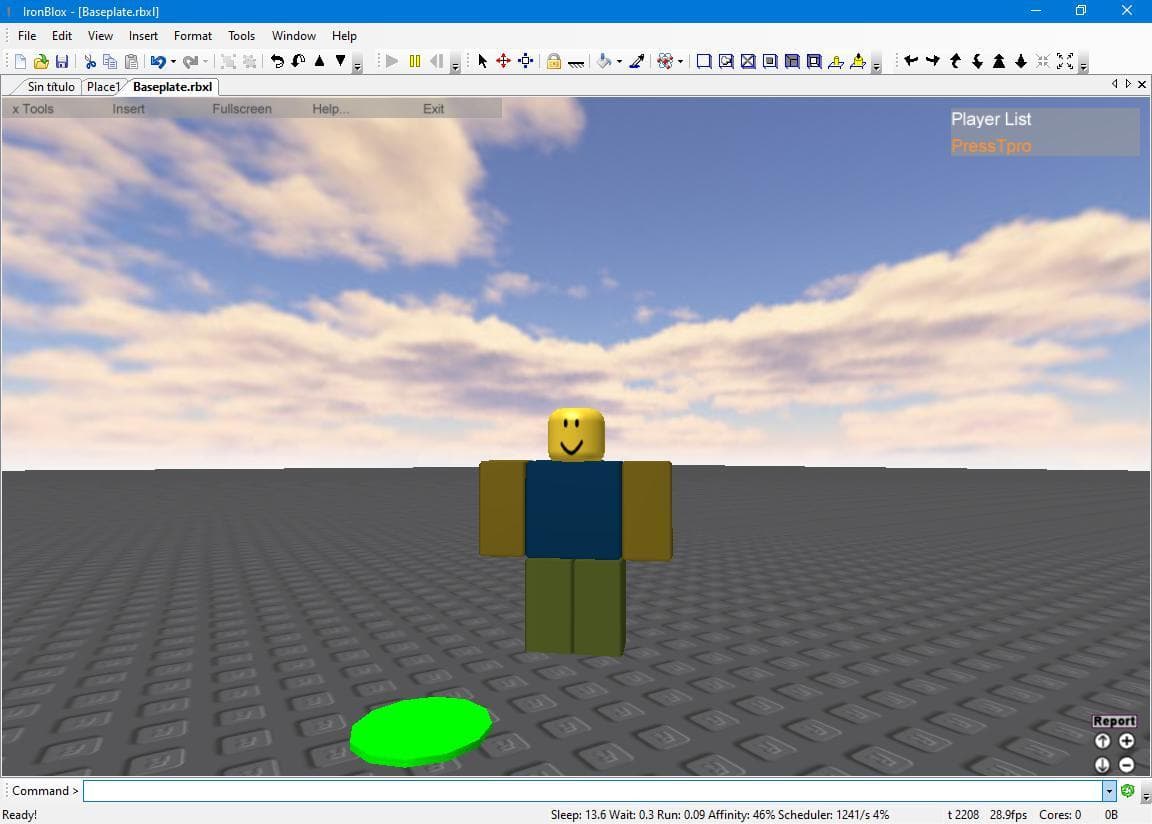This screenshot has width=1152, height=824.
Task: Select the Material tool
Action: pyautogui.click(x=665, y=62)
